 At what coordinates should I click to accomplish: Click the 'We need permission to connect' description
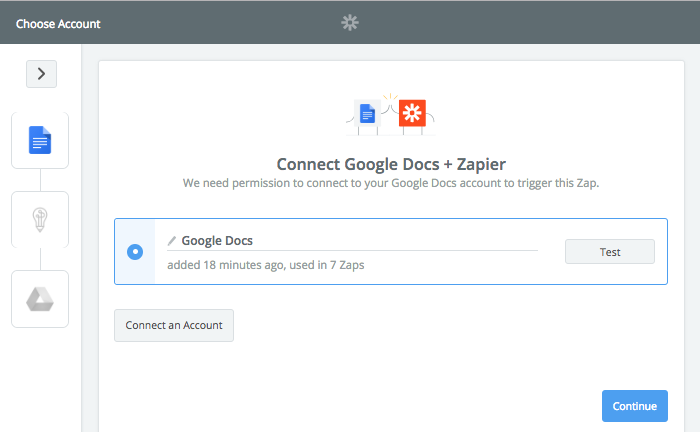[391, 183]
